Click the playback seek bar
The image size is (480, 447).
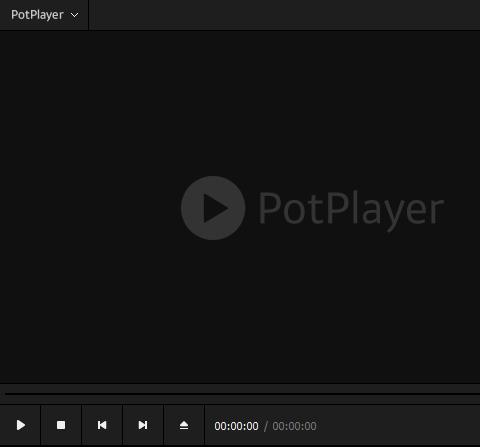pyautogui.click(x=242, y=394)
